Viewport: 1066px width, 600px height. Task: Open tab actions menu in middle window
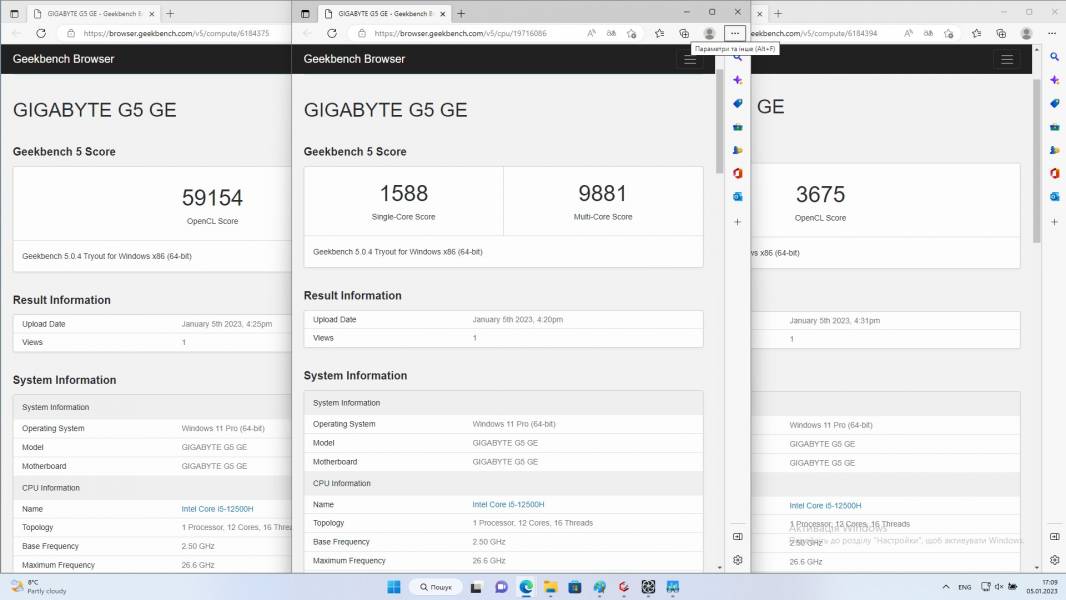(x=305, y=14)
